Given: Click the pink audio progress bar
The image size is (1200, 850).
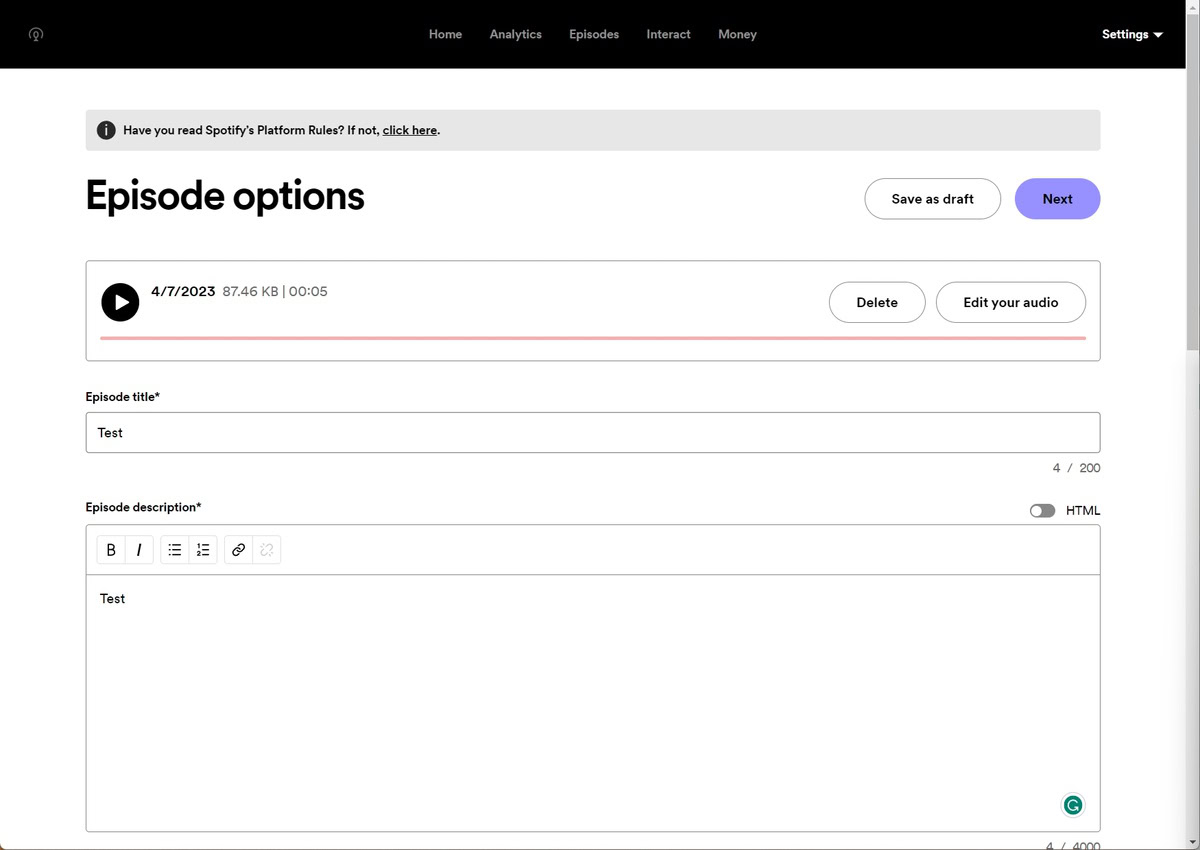Looking at the screenshot, I should [593, 338].
